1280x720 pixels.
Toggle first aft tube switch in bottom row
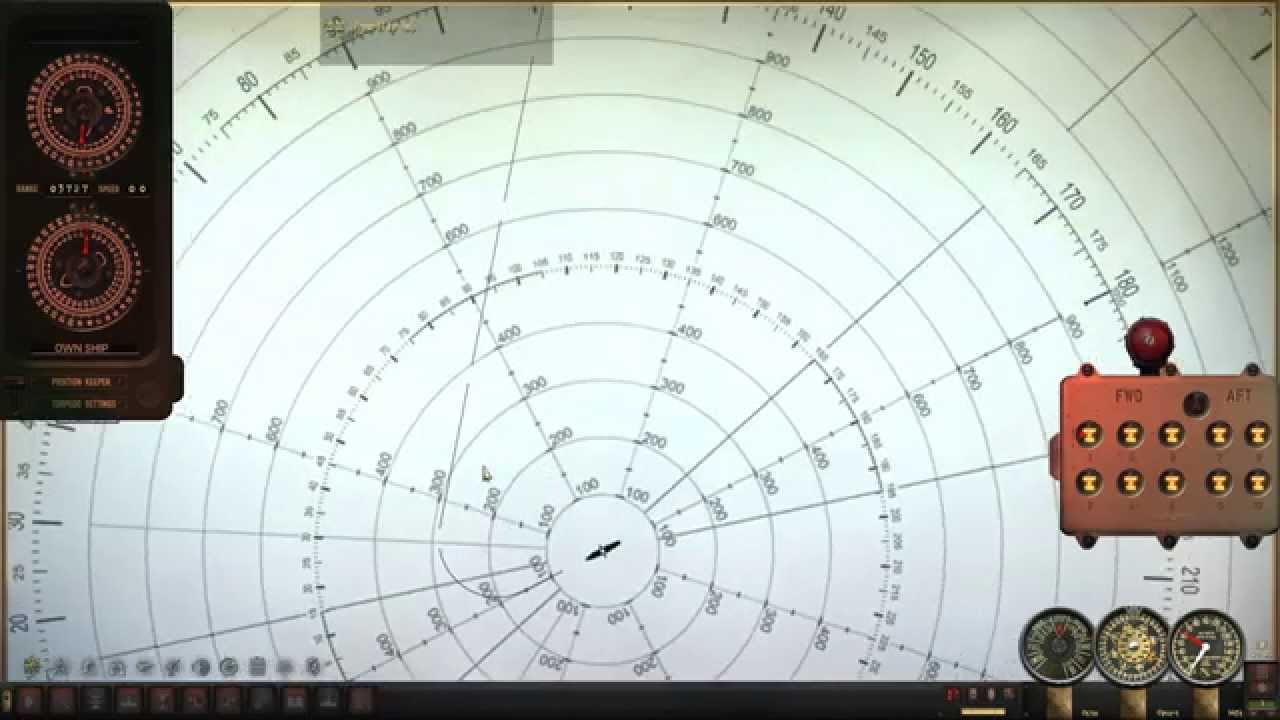click(x=1217, y=482)
